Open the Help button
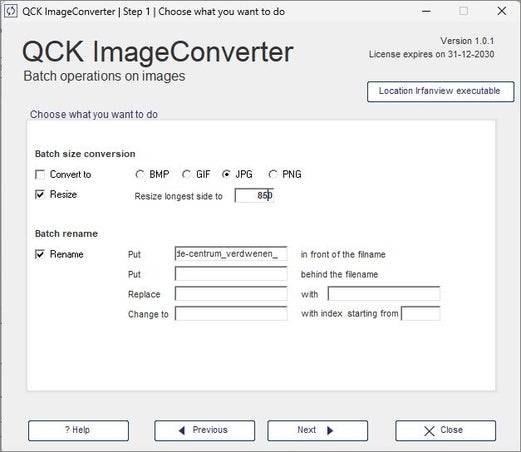This screenshot has height=452, width=521. click(78, 430)
